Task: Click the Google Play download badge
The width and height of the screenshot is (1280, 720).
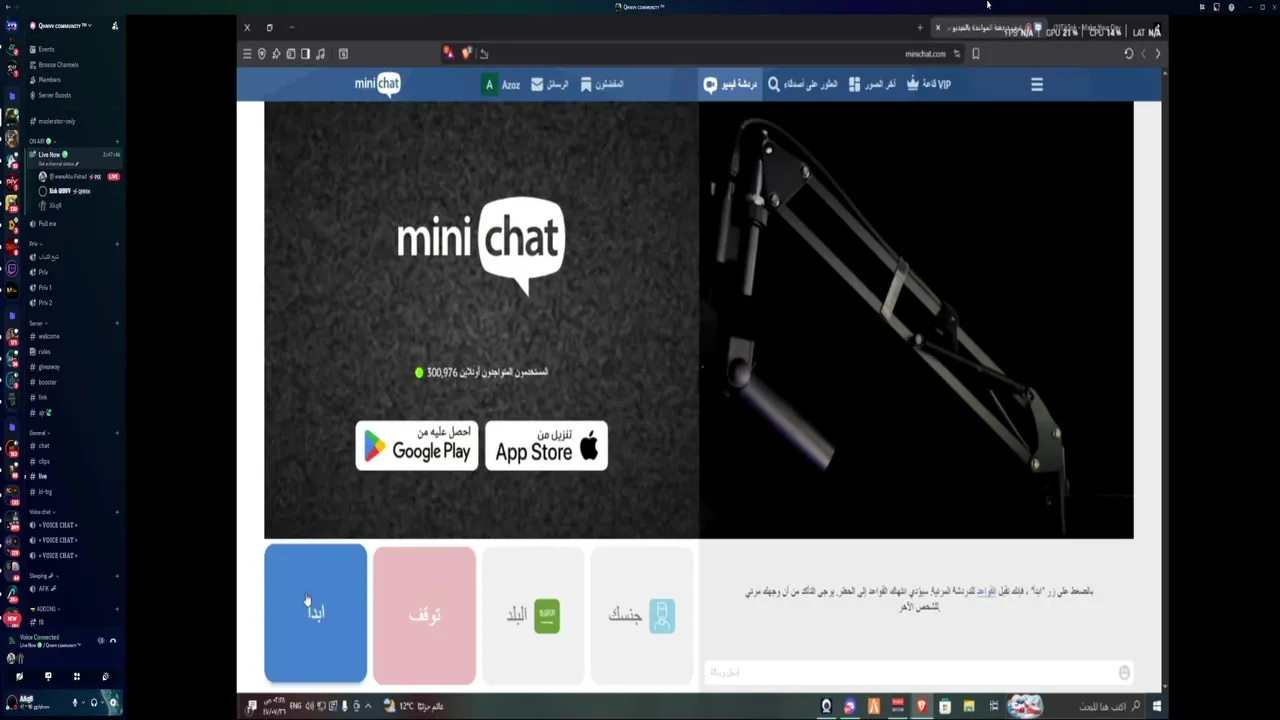Action: (417, 446)
